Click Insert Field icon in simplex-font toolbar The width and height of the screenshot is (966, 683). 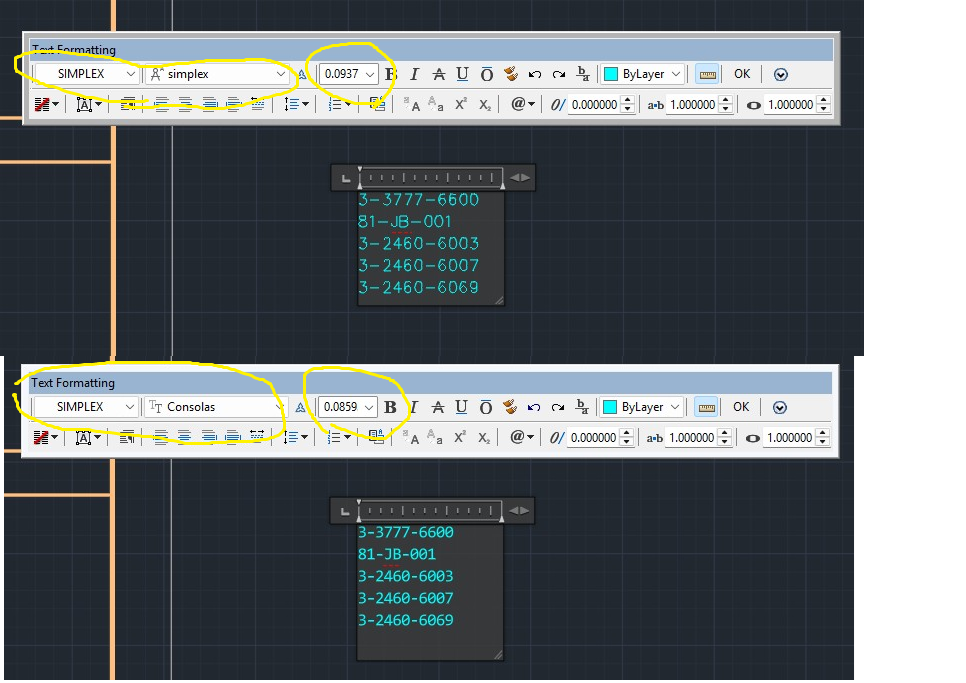[x=378, y=105]
